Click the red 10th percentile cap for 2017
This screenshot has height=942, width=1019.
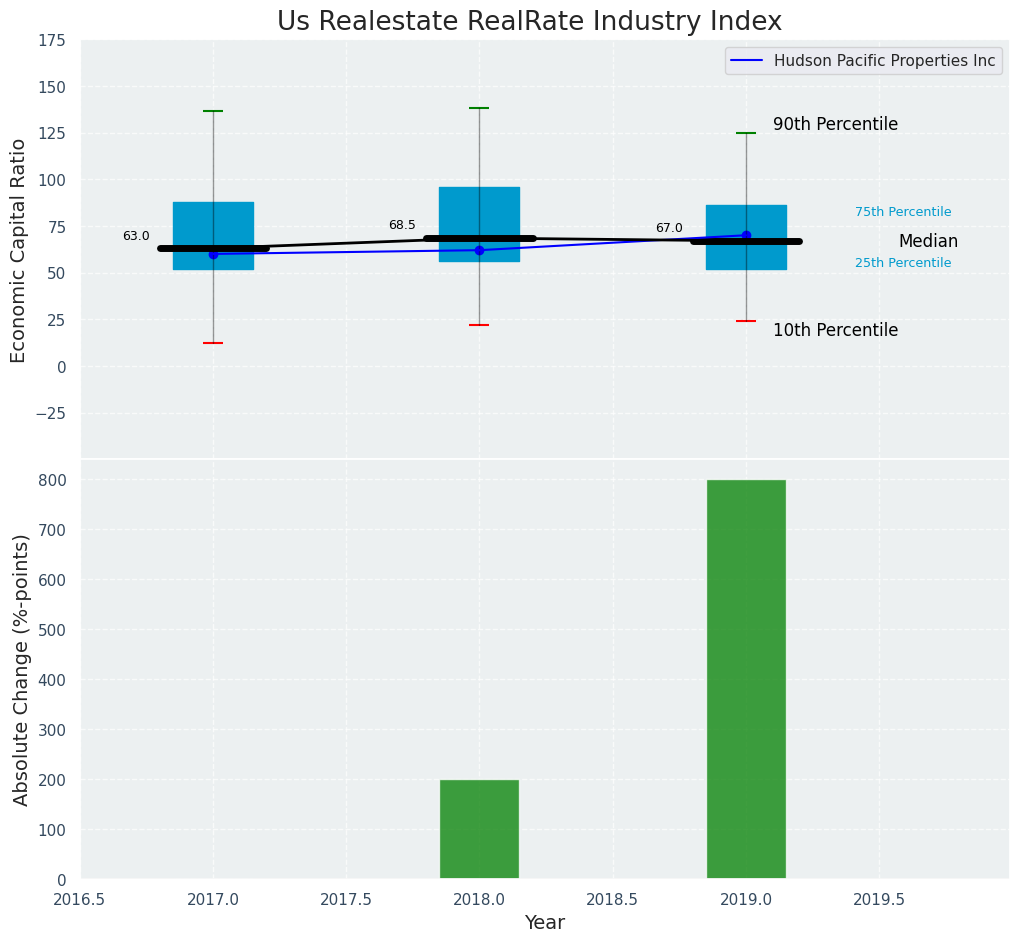(213, 343)
